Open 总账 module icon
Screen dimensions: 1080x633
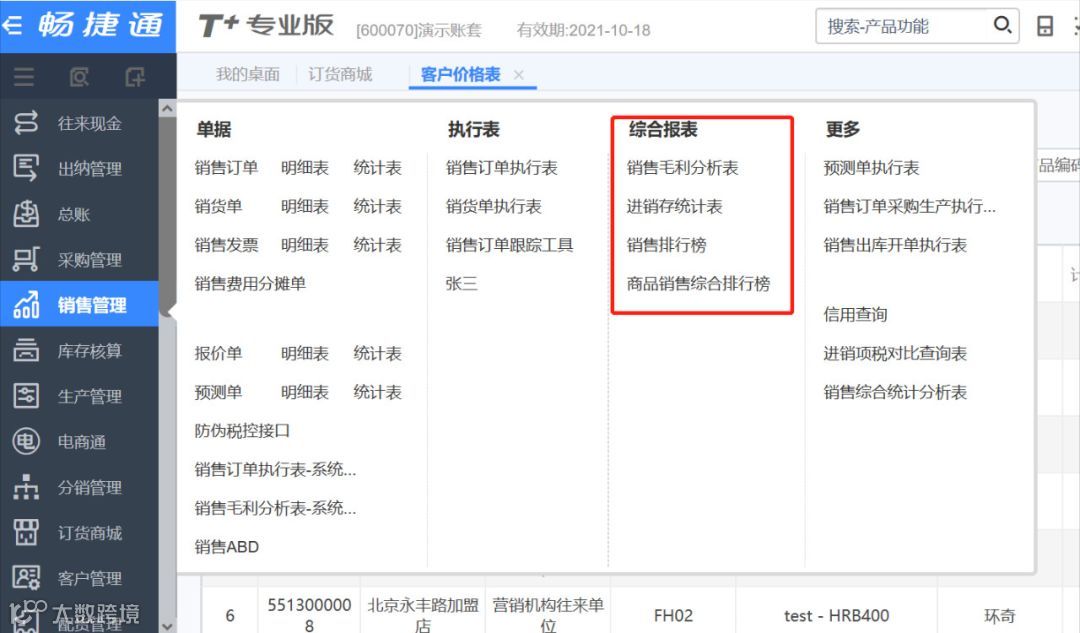(26, 214)
